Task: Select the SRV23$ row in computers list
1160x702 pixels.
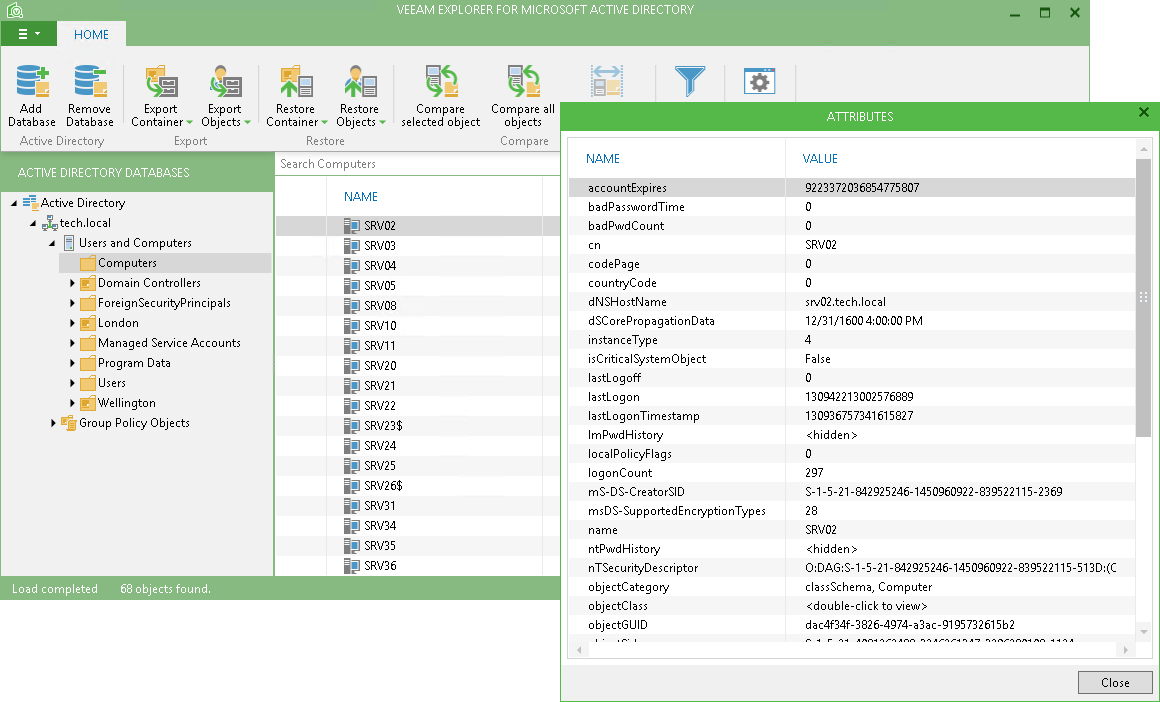Action: pyautogui.click(x=418, y=425)
